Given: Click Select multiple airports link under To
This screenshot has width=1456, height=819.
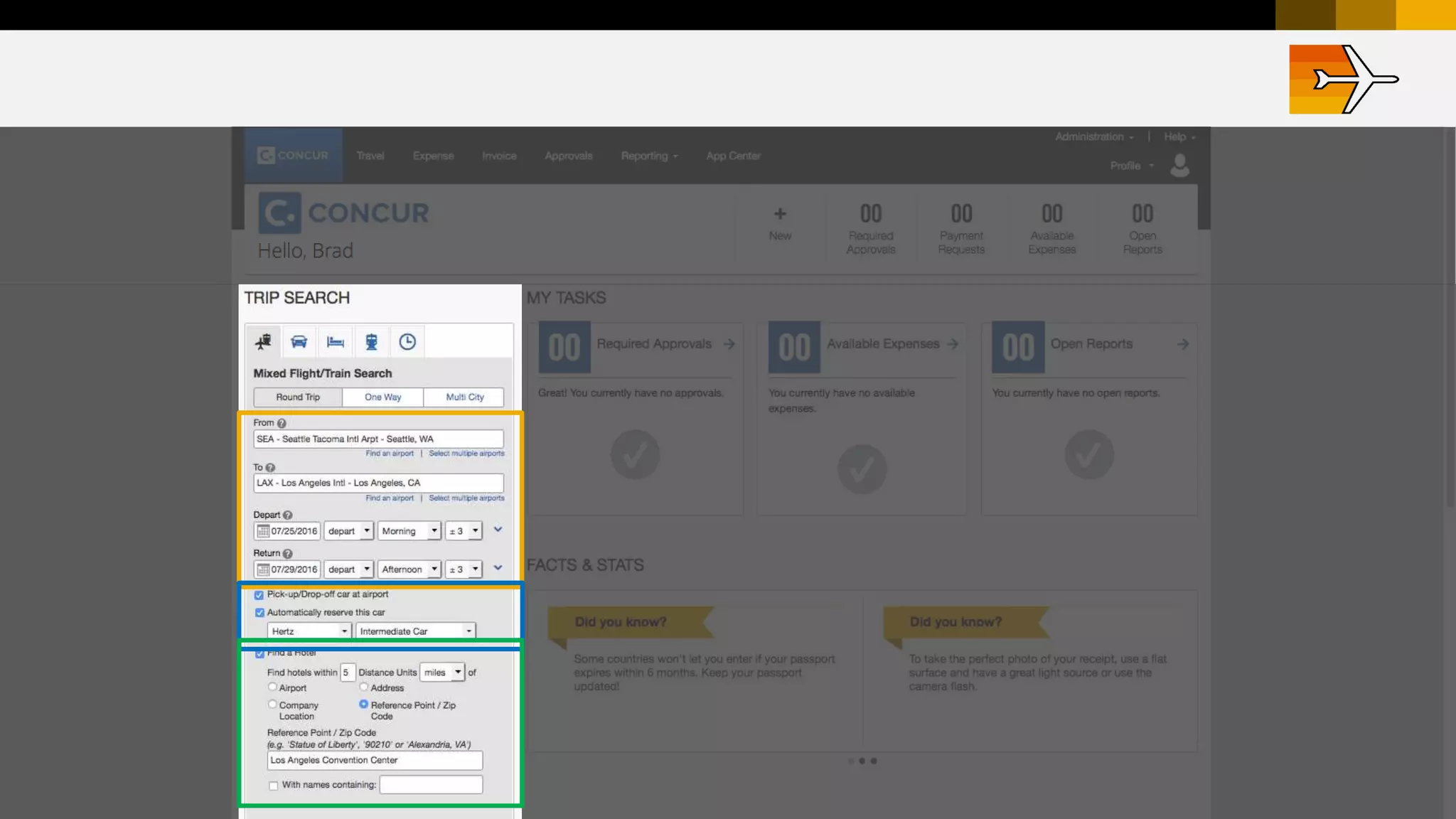Looking at the screenshot, I should 466,498.
